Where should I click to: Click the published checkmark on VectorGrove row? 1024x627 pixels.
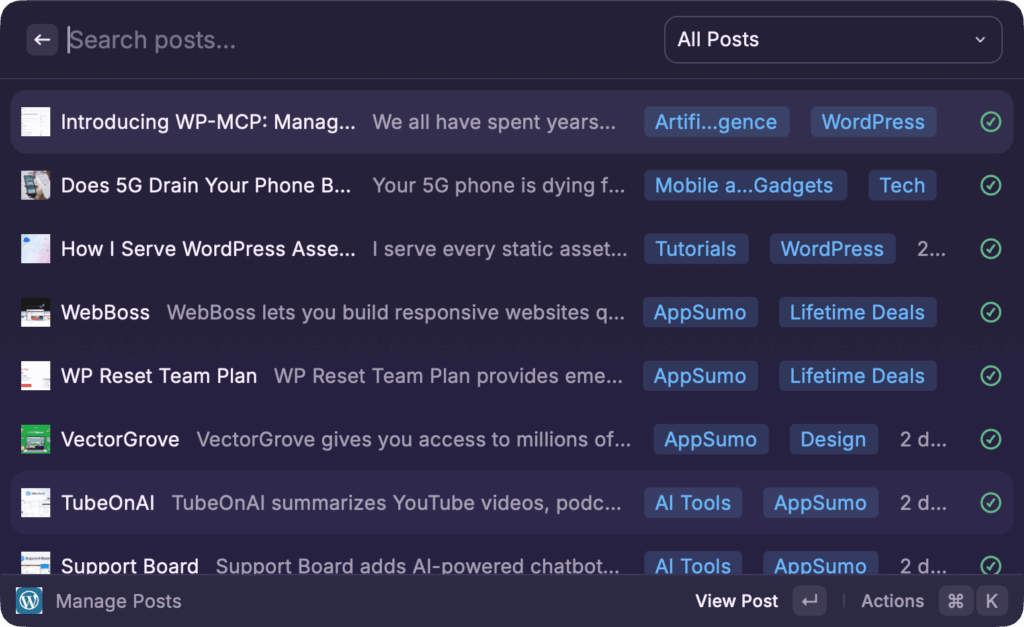(990, 439)
